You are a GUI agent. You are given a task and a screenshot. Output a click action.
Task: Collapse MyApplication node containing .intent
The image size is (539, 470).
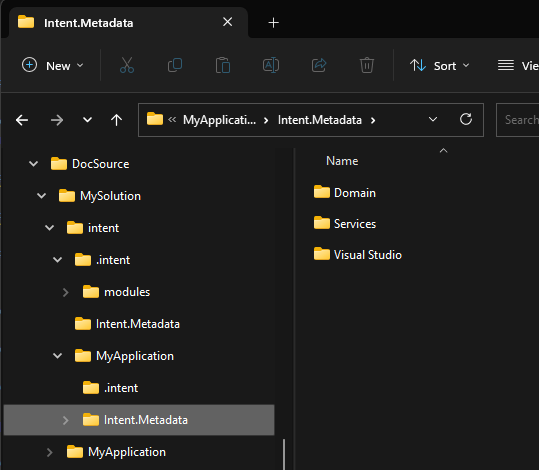(57, 356)
